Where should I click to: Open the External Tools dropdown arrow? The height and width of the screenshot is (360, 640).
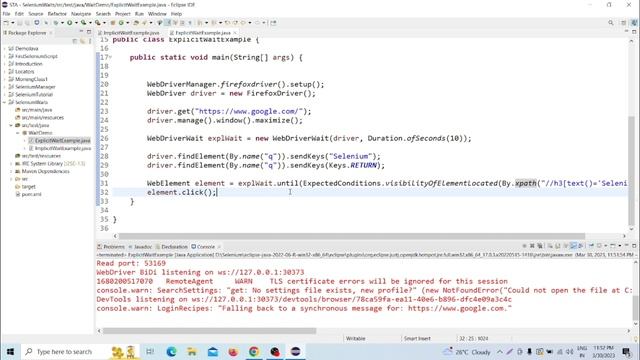pos(104,23)
